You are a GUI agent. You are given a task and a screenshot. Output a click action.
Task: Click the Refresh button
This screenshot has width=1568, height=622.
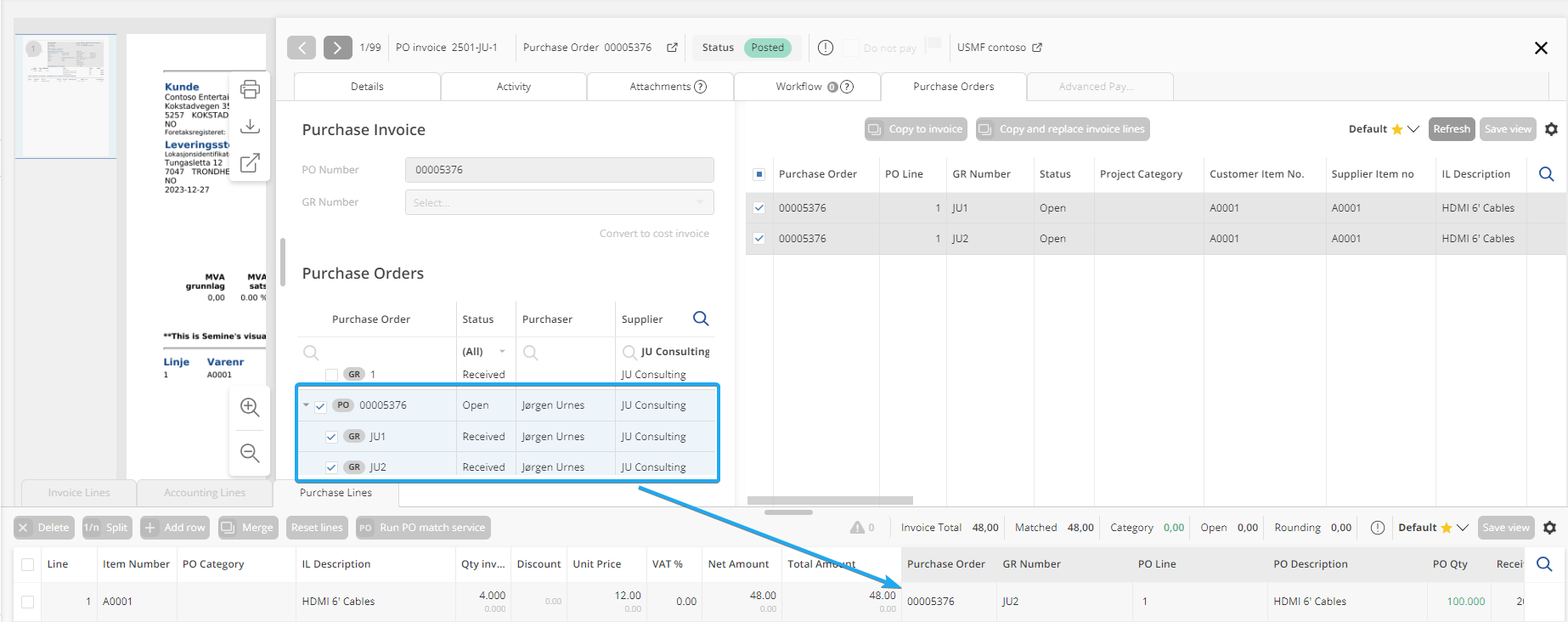click(x=1451, y=129)
